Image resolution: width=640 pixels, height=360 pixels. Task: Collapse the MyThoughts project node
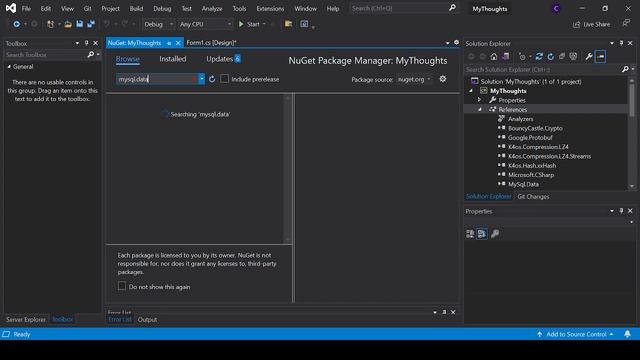coord(471,91)
